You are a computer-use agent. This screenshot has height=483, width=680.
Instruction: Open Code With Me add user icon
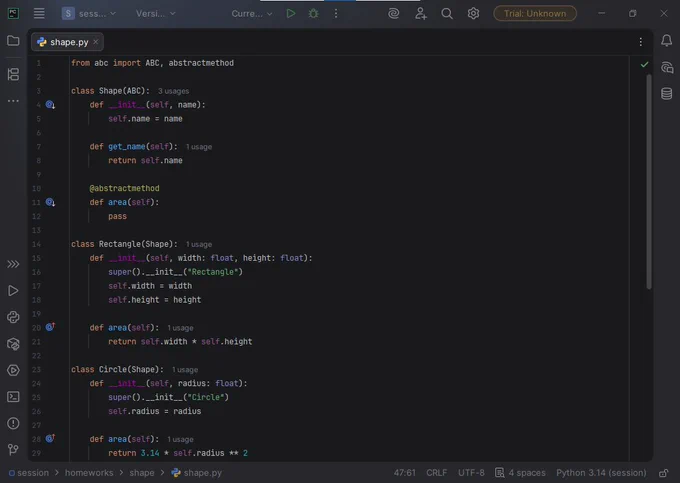click(x=420, y=13)
